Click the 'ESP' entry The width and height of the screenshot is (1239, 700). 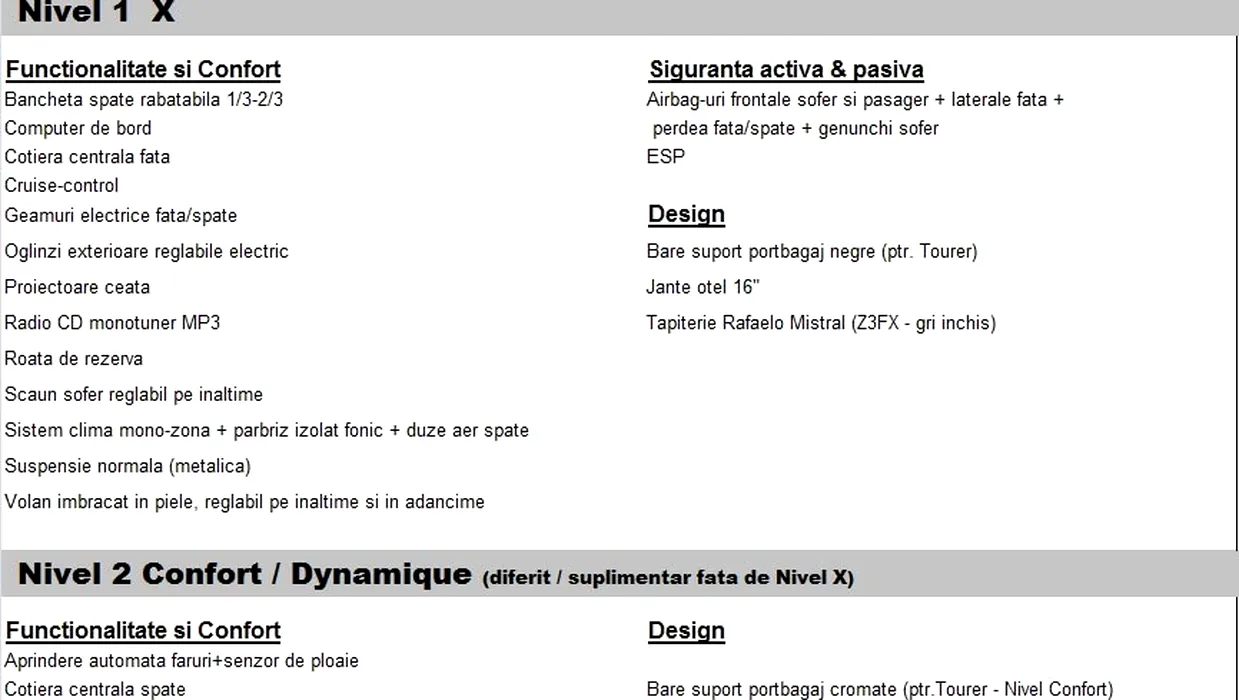pos(666,157)
